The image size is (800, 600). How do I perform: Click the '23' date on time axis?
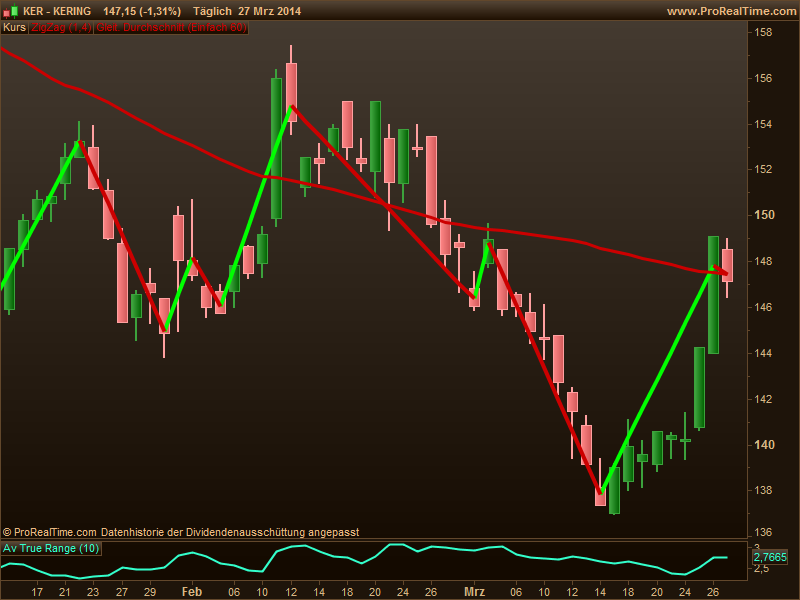pyautogui.click(x=93, y=592)
